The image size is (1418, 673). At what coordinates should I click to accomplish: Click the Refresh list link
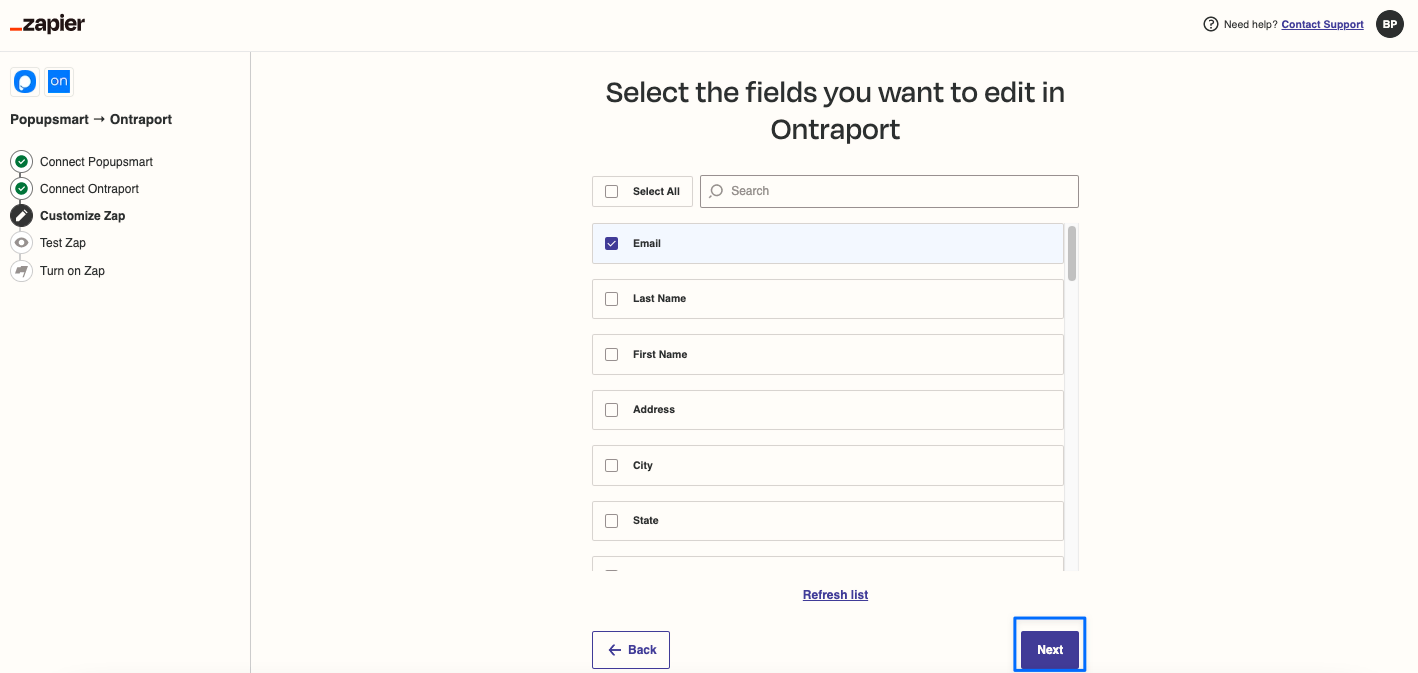tap(835, 594)
